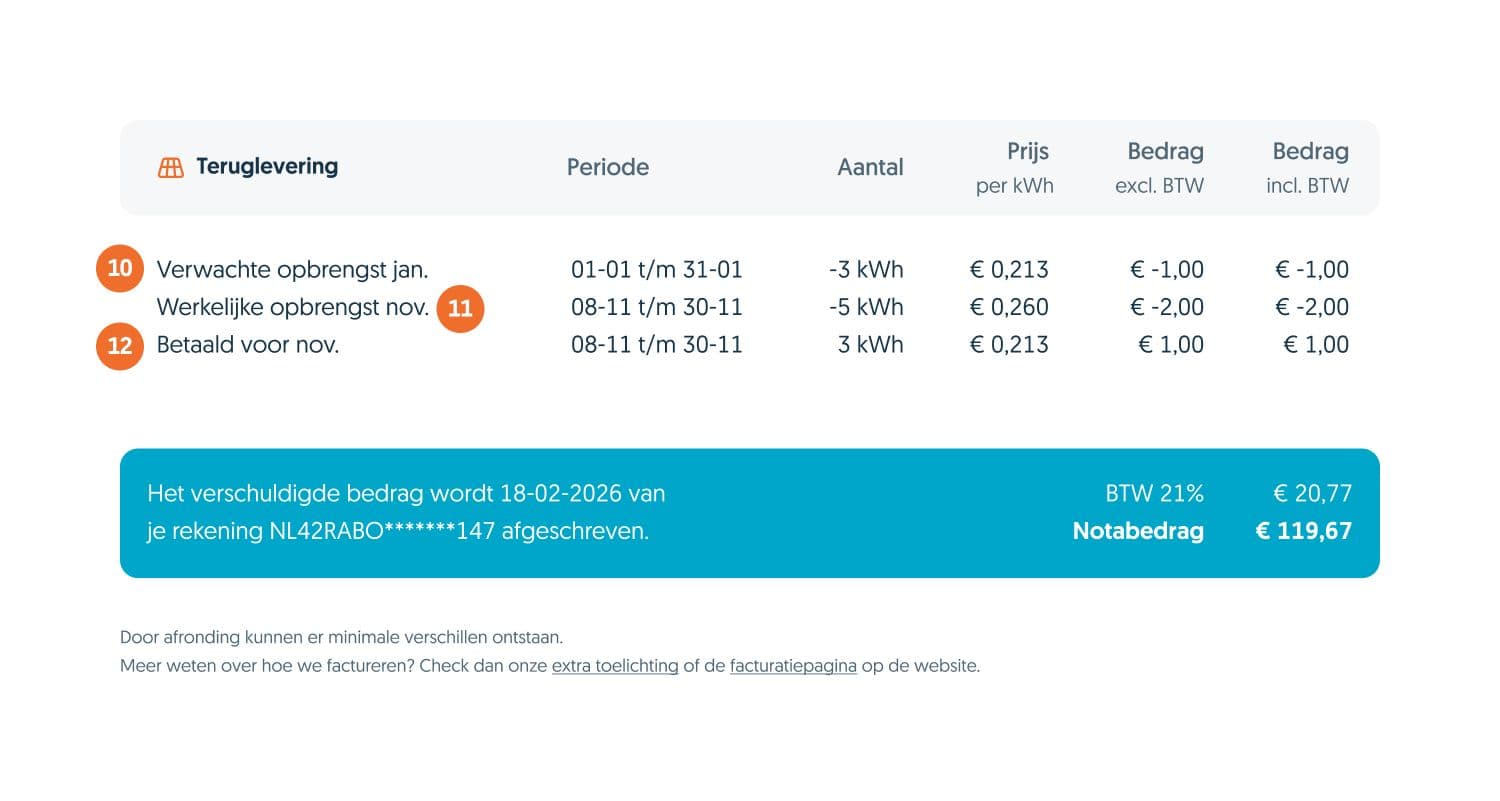Viewport: 1500px width, 801px height.
Task: Click the Prijs per kWh column header
Action: (x=1015, y=168)
